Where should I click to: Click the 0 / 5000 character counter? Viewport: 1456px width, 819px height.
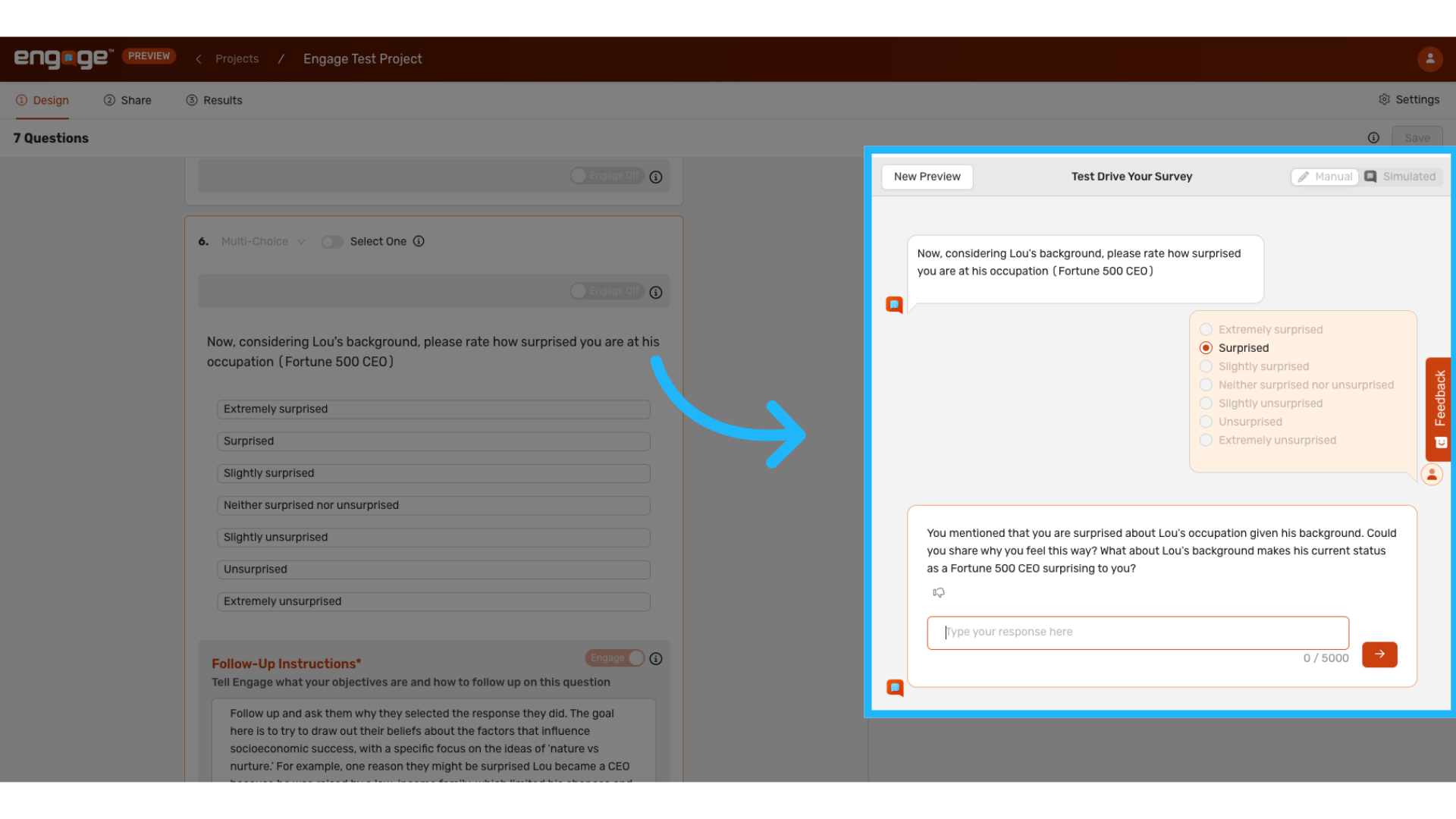1326,658
